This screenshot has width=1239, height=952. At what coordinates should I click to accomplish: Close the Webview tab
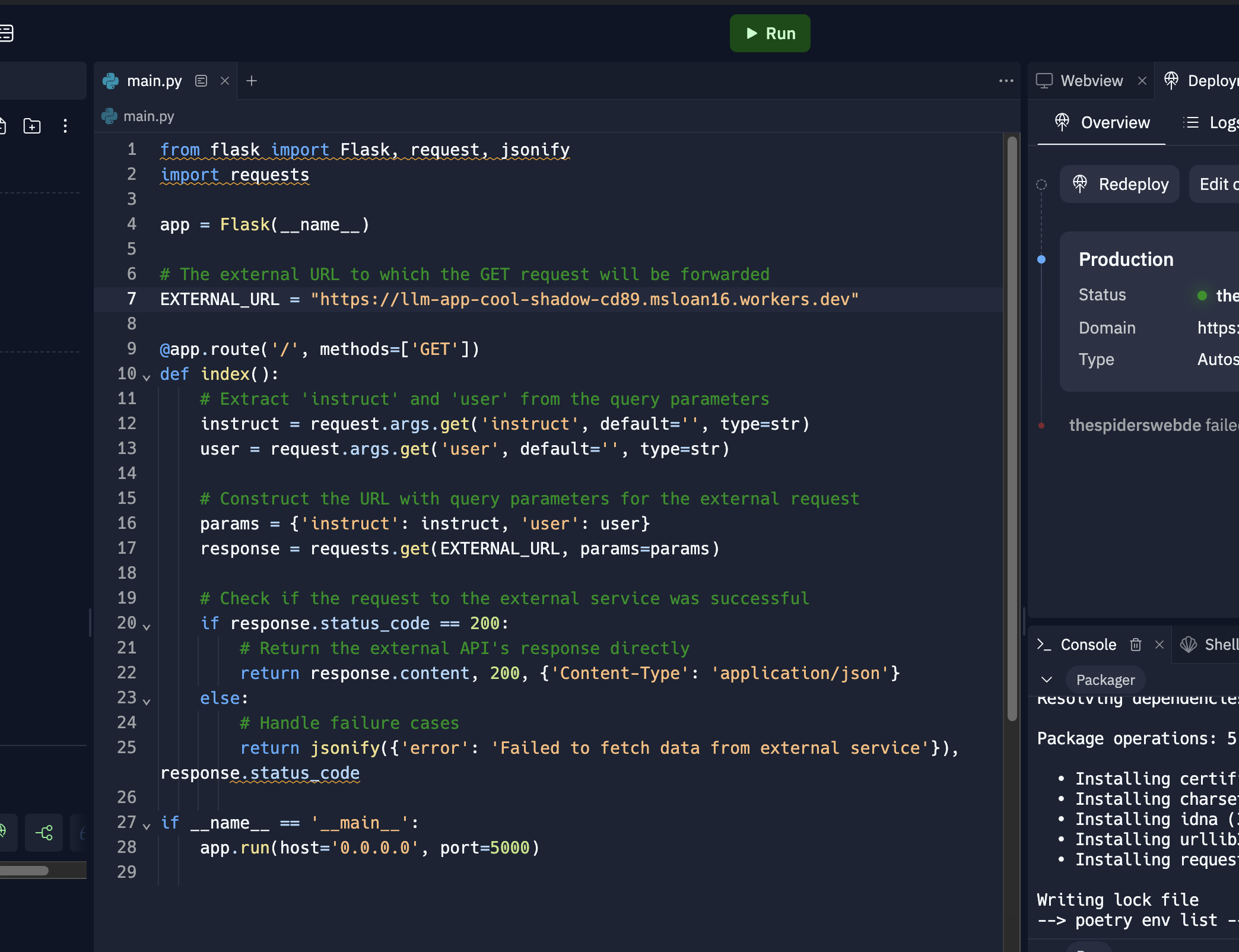(1142, 81)
